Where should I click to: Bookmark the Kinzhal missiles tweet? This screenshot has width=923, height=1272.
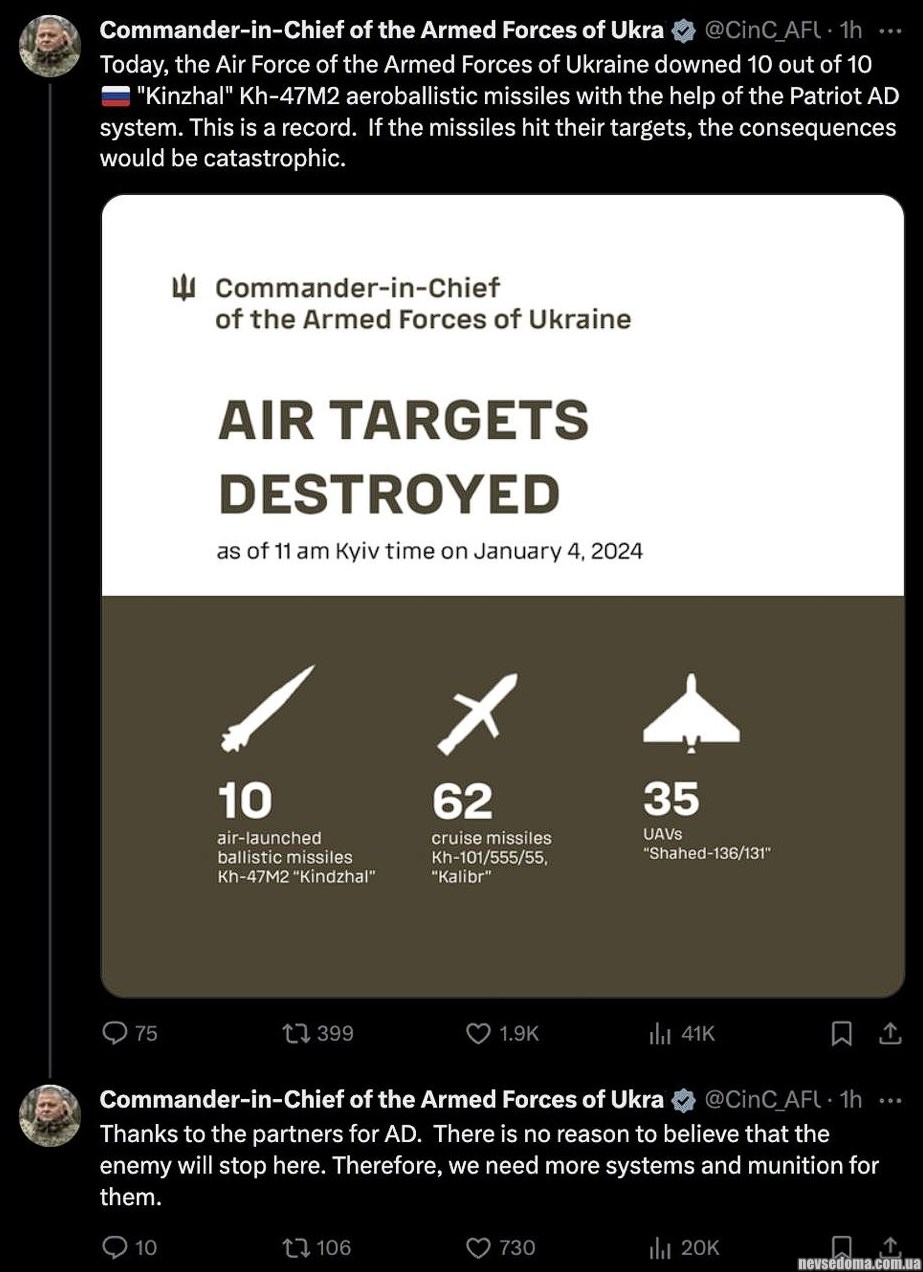842,1033
